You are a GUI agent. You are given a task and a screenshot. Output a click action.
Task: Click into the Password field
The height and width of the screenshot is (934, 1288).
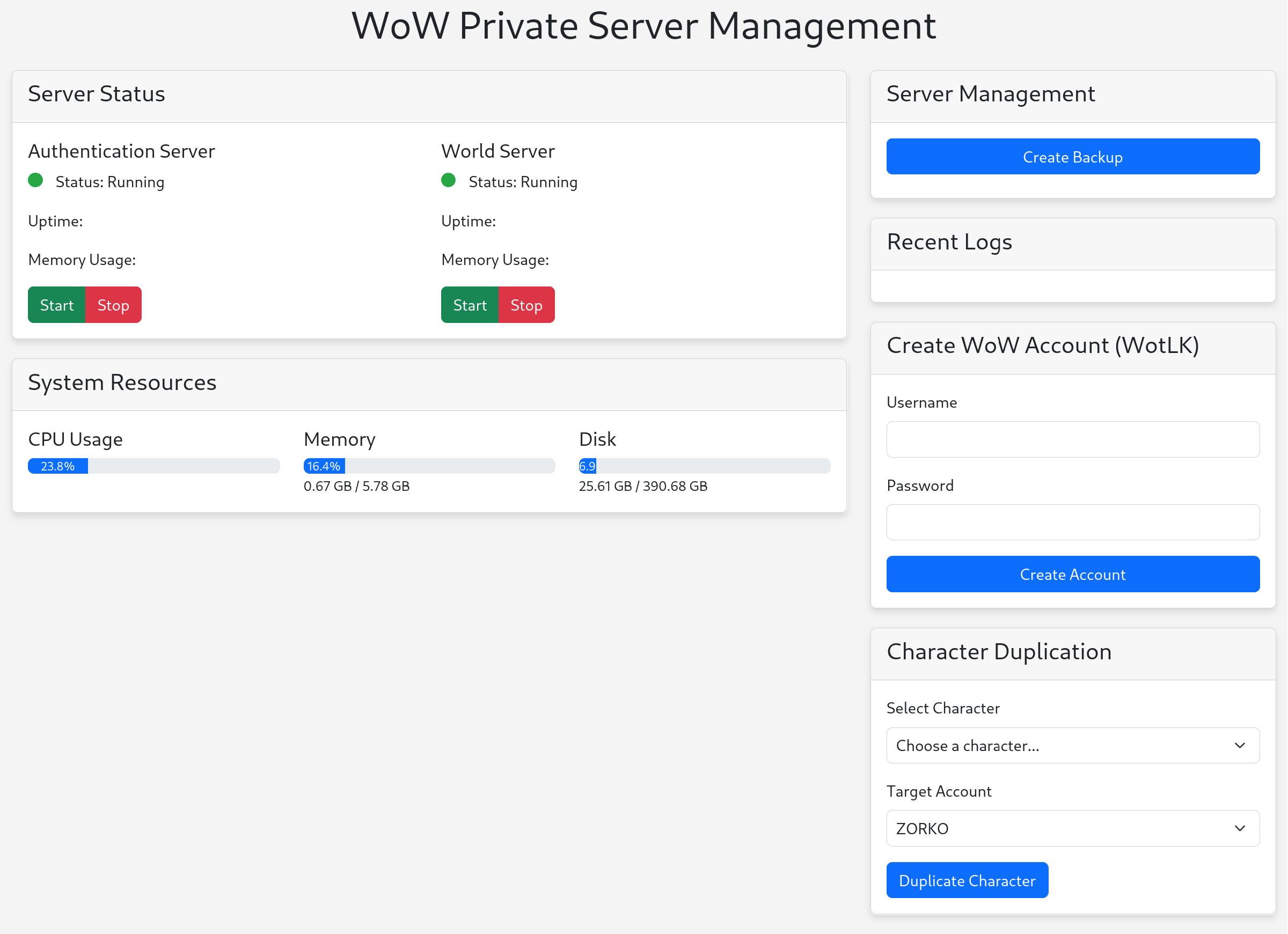point(1072,523)
